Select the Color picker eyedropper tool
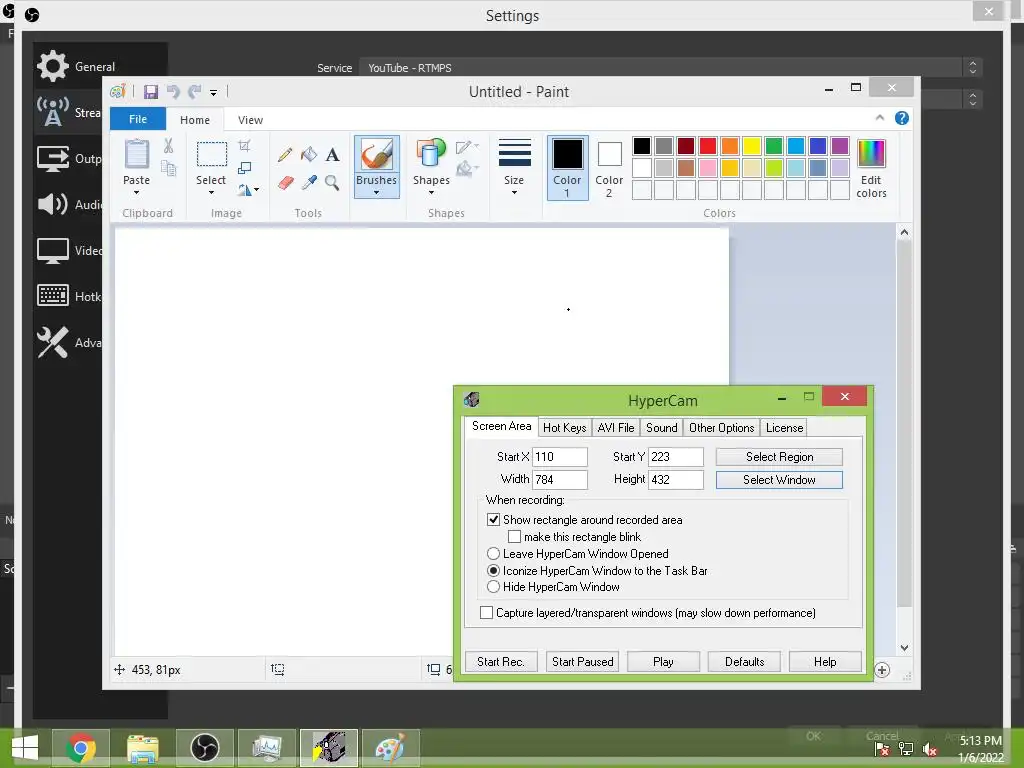The height and width of the screenshot is (768, 1024). (x=309, y=182)
